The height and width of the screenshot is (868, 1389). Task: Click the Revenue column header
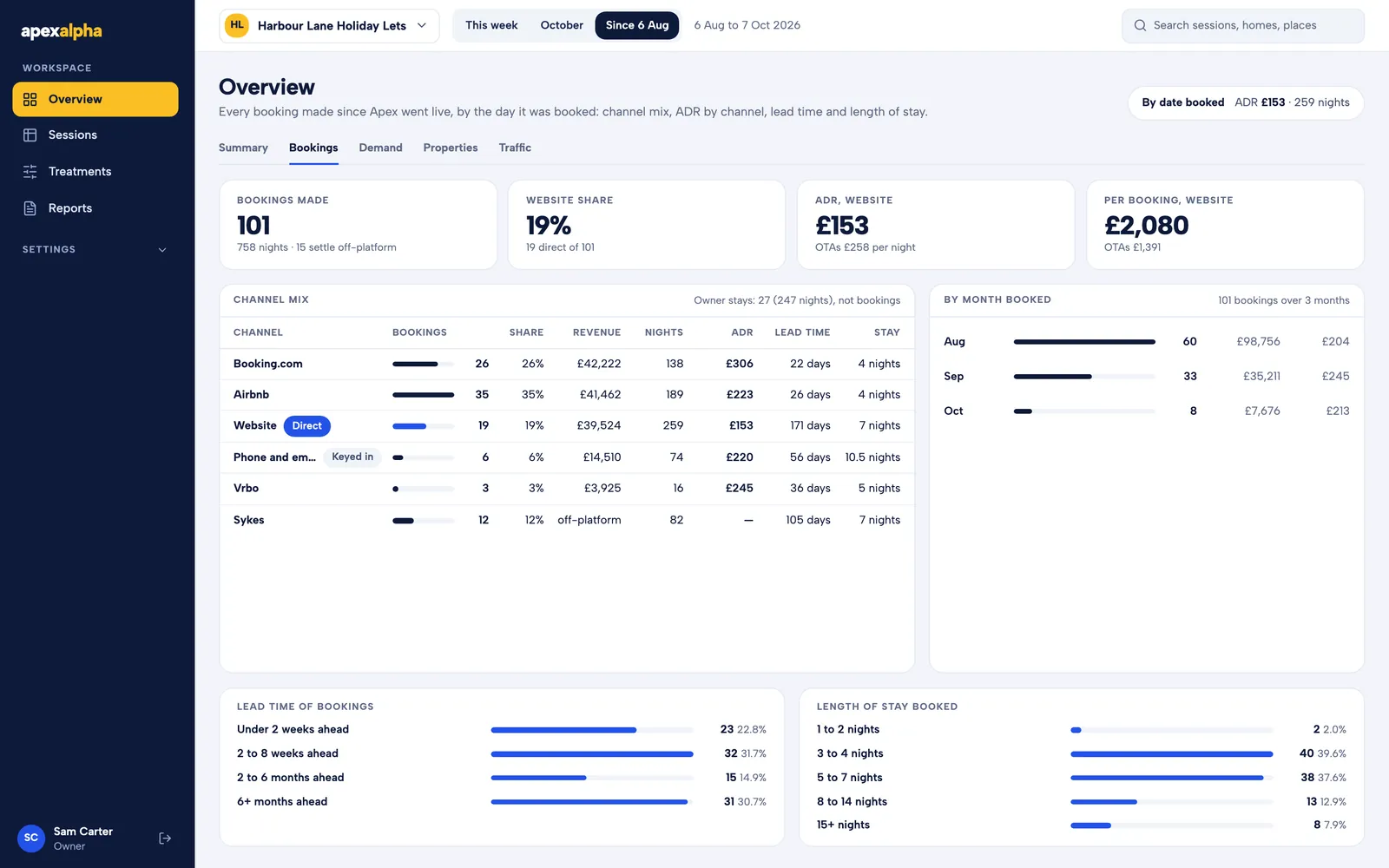(x=596, y=332)
